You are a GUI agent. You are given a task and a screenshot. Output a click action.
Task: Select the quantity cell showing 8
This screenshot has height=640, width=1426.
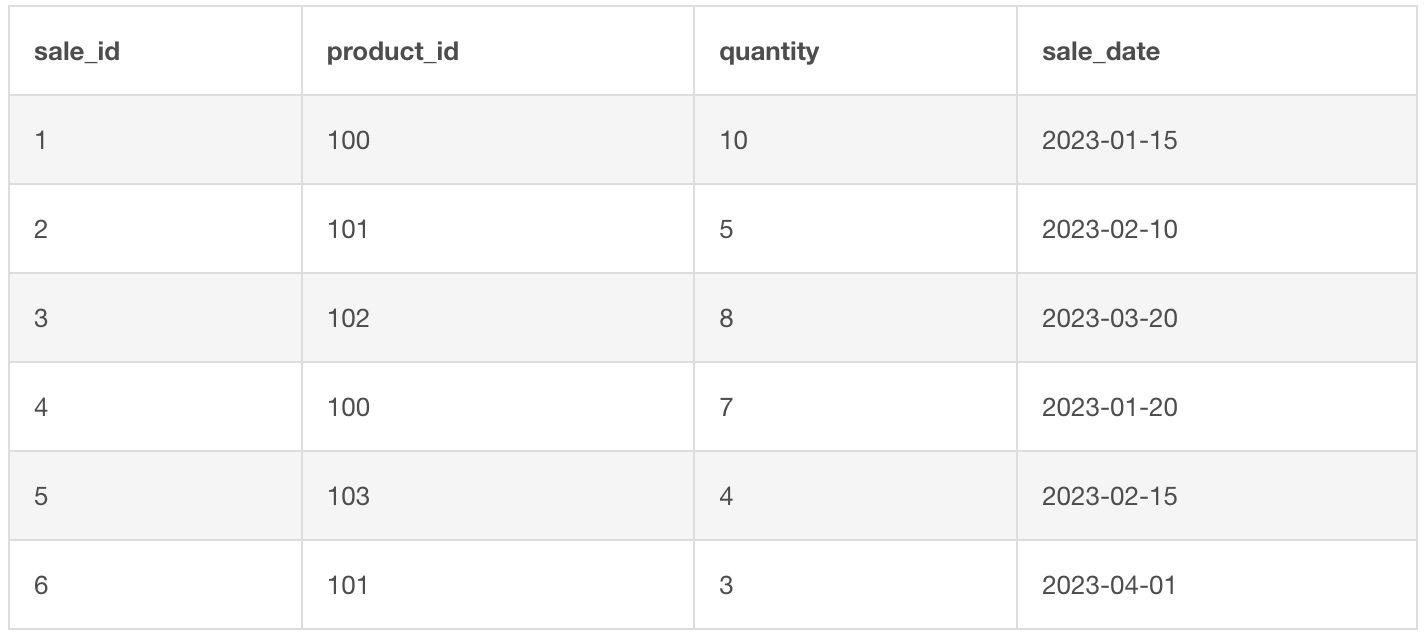tap(726, 319)
